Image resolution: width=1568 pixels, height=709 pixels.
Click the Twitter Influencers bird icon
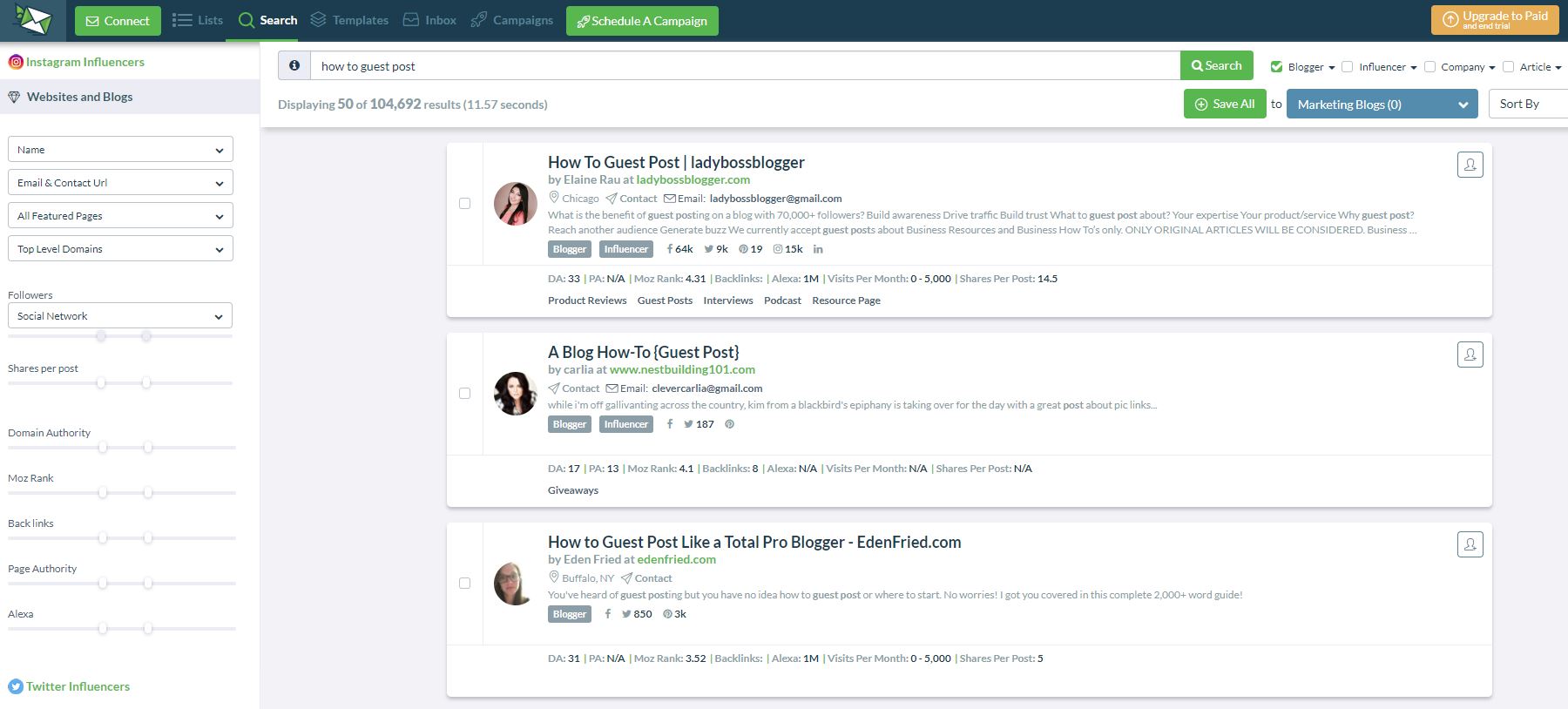click(16, 686)
